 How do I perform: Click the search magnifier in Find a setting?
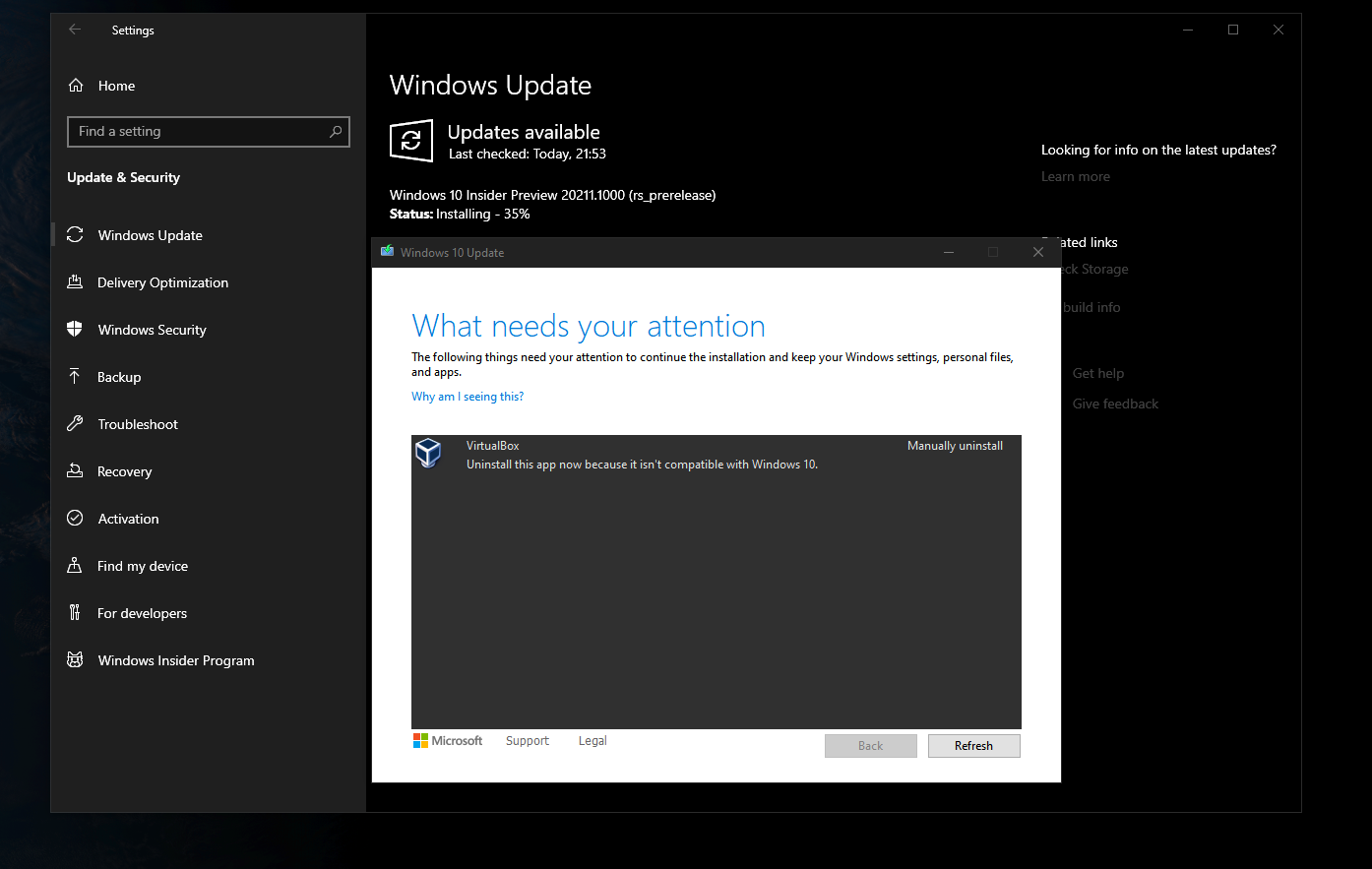336,131
